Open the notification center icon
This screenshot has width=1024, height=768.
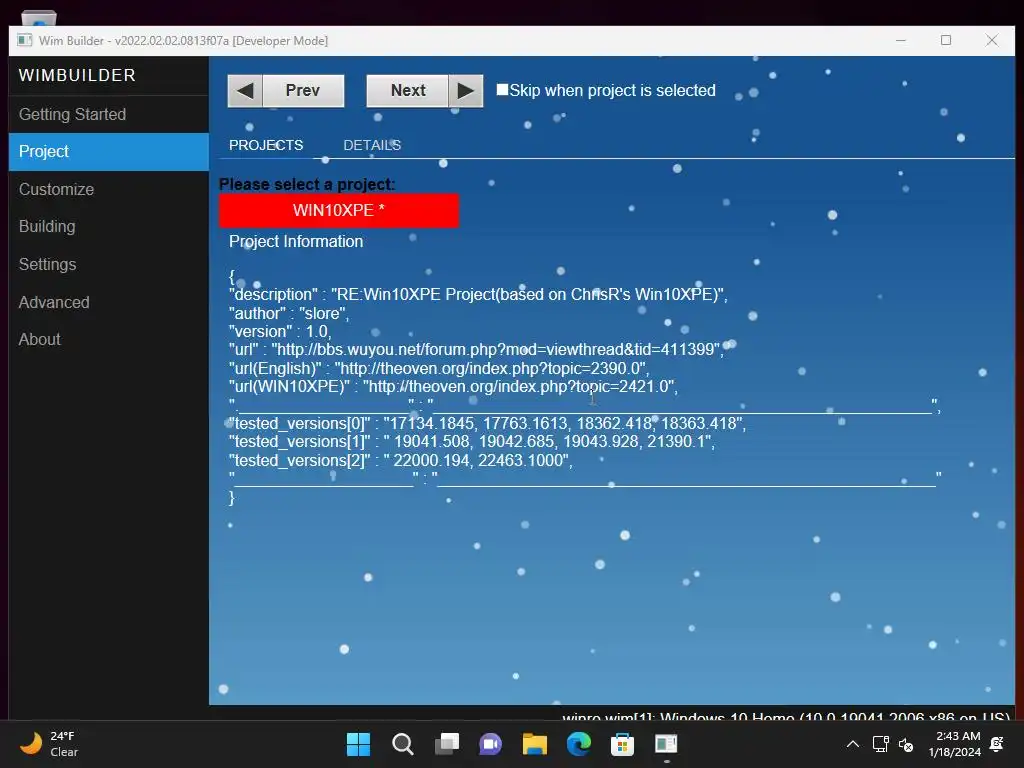(997, 744)
